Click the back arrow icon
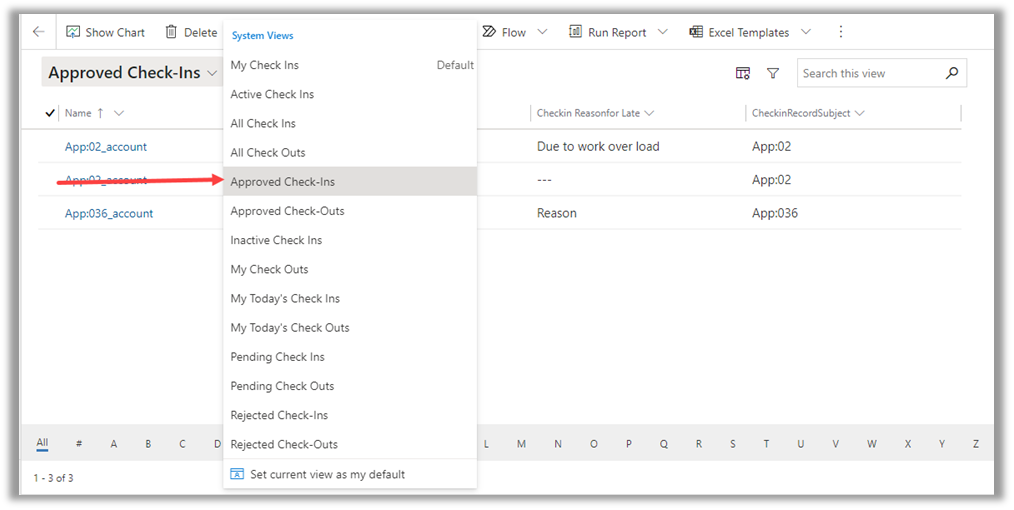This screenshot has width=1014, height=510. point(38,32)
